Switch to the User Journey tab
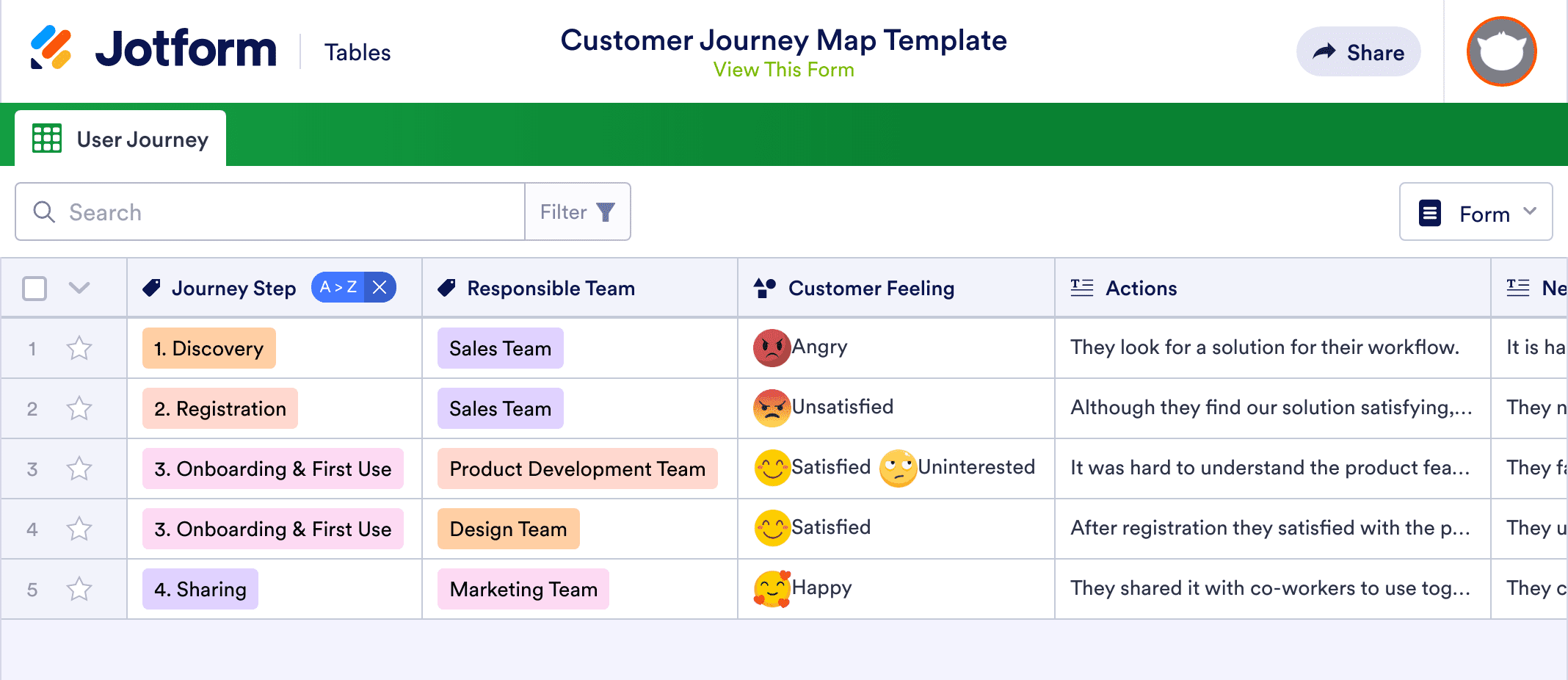1568x680 pixels. tap(142, 139)
